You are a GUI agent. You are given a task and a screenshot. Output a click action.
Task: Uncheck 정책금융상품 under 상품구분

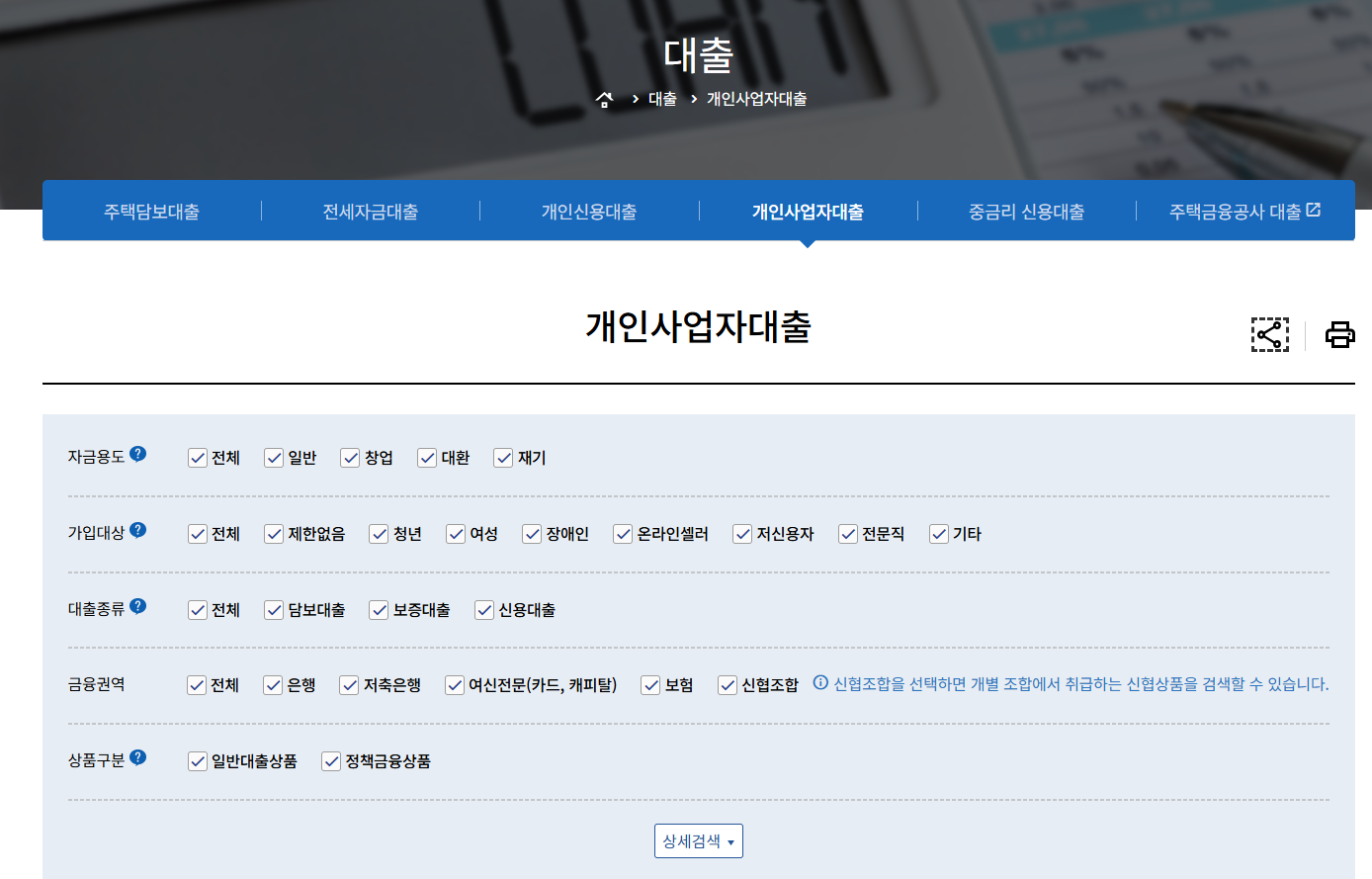pos(330,761)
